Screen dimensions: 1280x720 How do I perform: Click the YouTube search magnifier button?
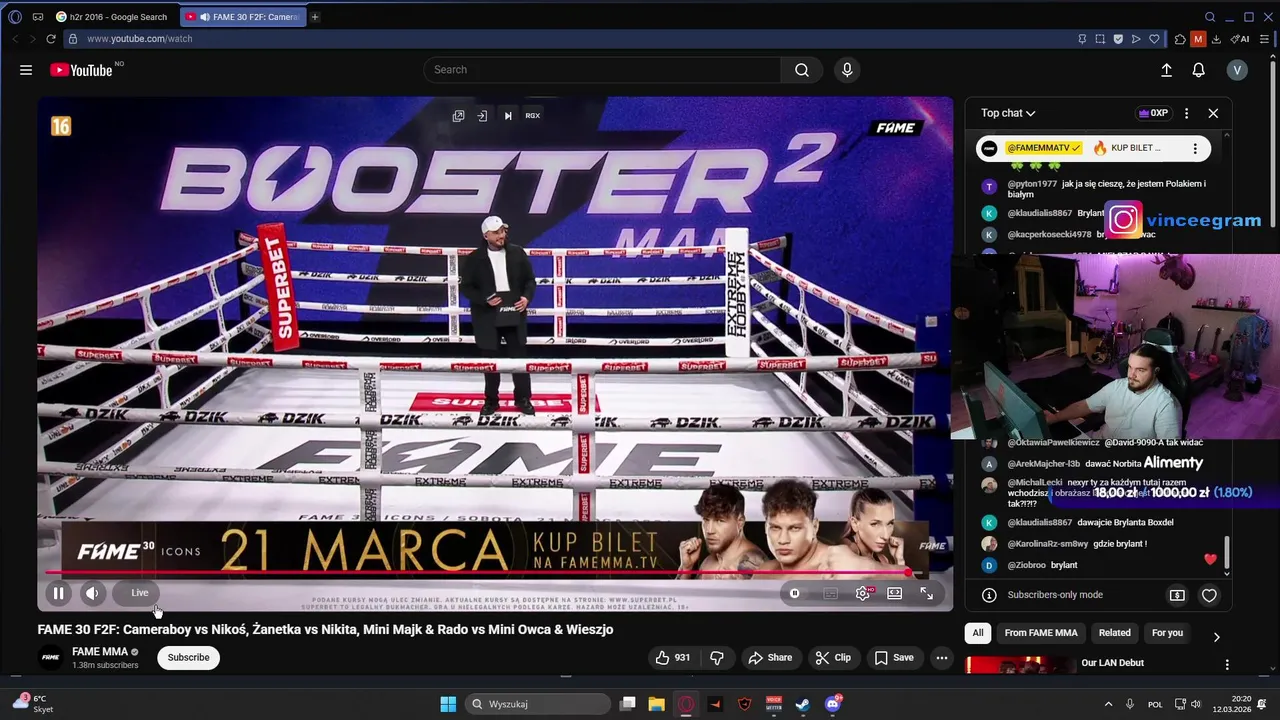pos(802,70)
